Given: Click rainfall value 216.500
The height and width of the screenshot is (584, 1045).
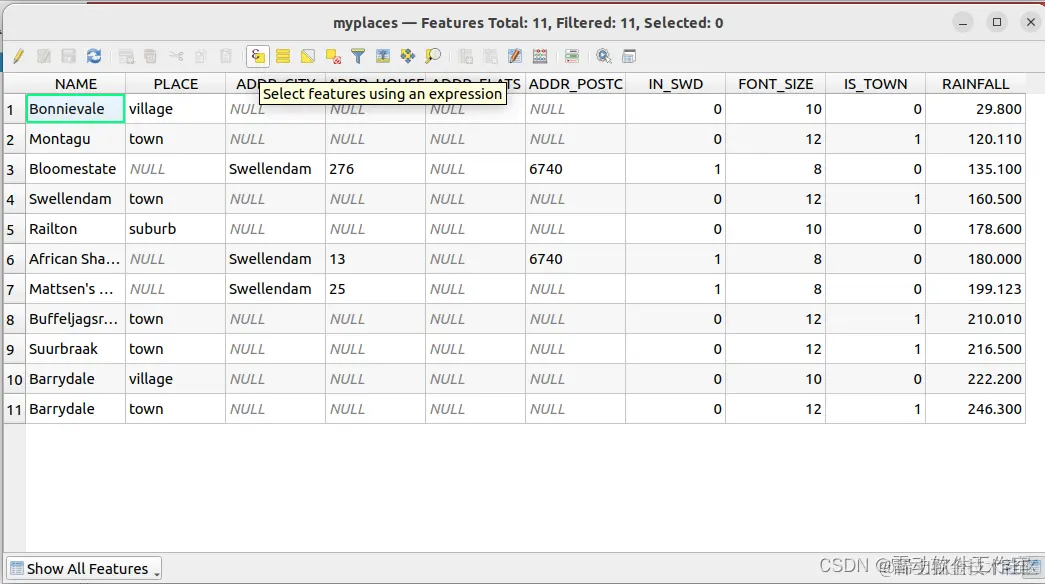Looking at the screenshot, I should (975, 349).
